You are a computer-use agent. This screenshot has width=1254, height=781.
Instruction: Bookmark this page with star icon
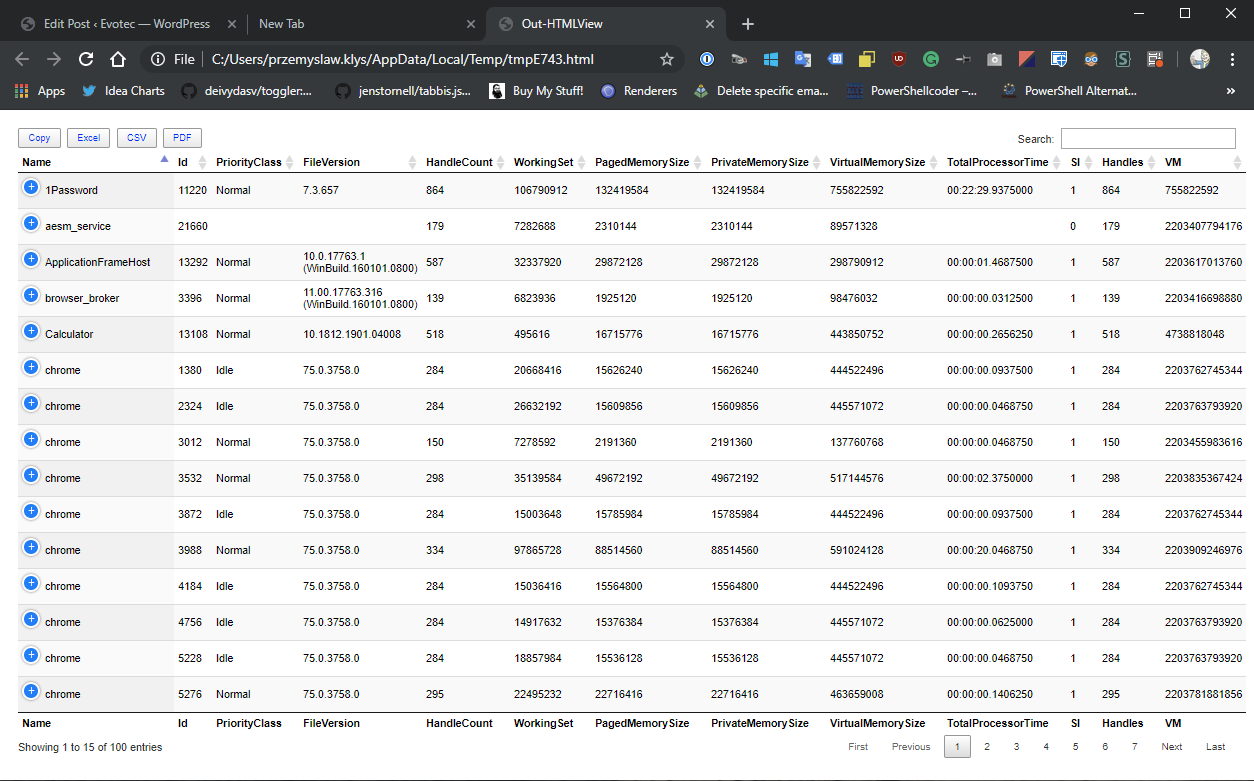(667, 59)
